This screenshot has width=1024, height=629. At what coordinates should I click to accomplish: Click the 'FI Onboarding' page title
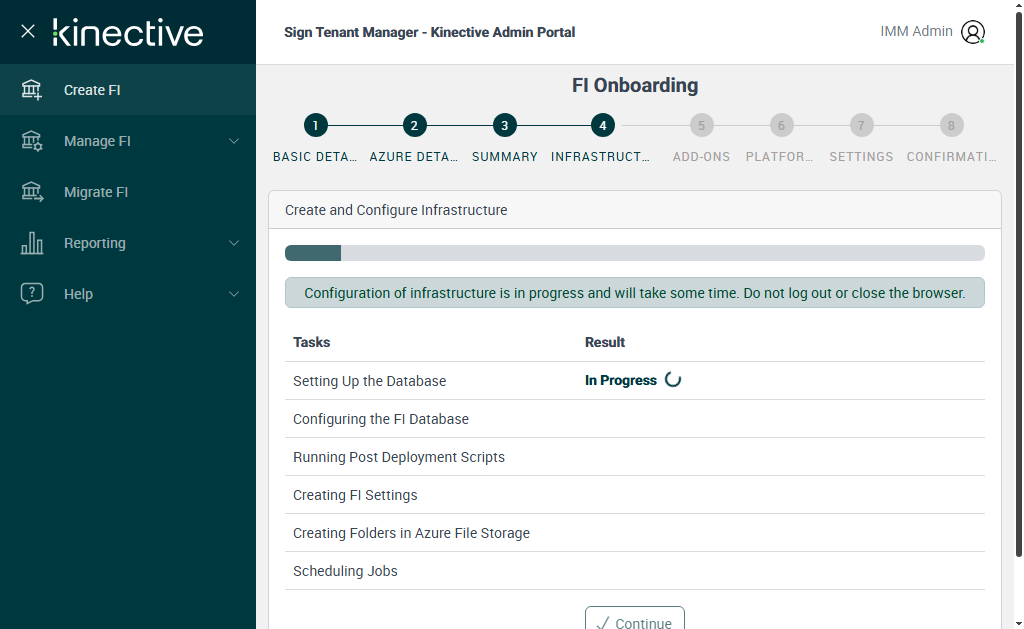click(635, 85)
